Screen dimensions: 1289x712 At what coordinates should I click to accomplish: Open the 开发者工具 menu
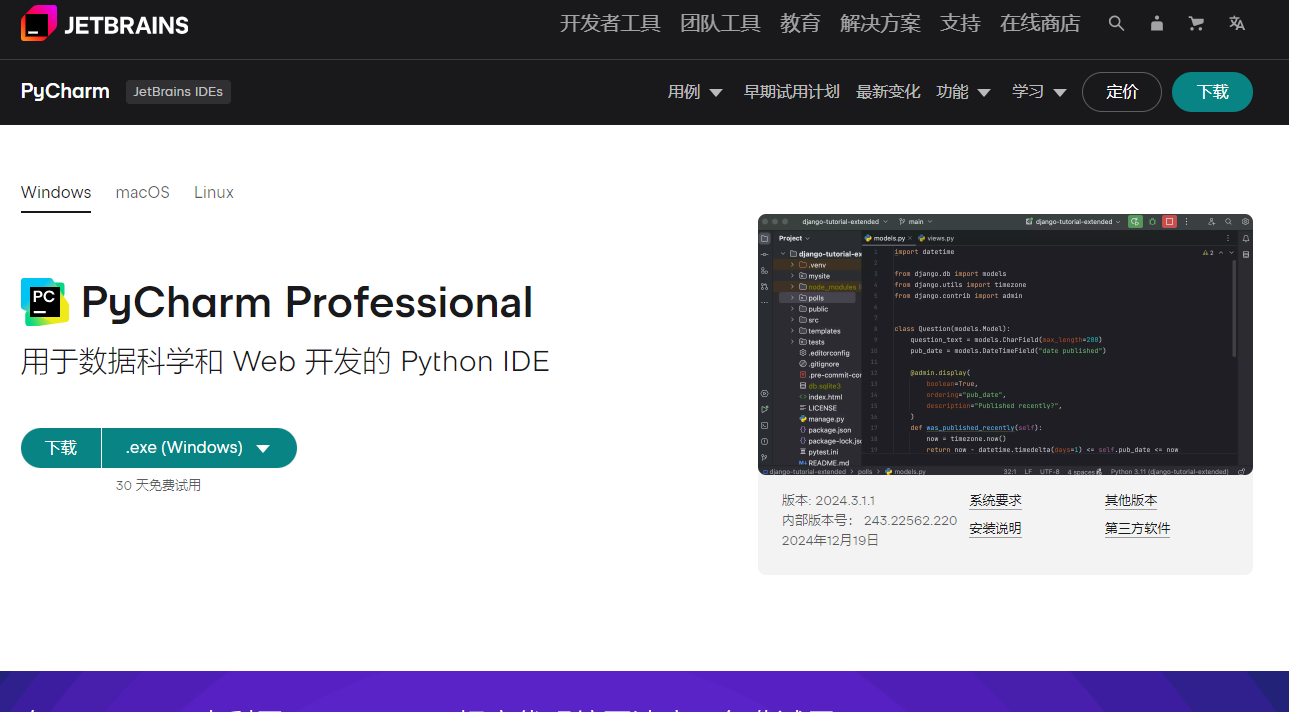point(610,23)
